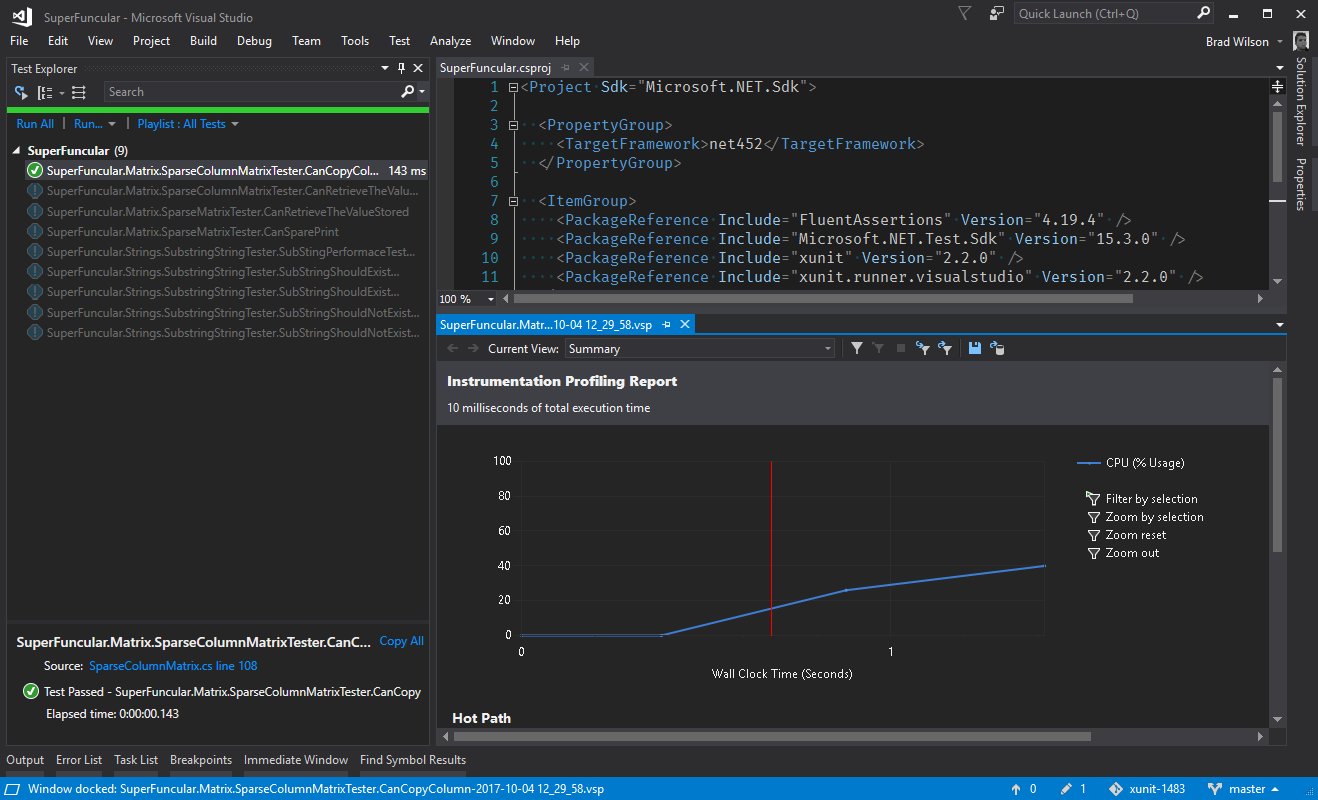Click the dimmed clear filter funnel icon
This screenshot has height=800, width=1318.
click(879, 348)
